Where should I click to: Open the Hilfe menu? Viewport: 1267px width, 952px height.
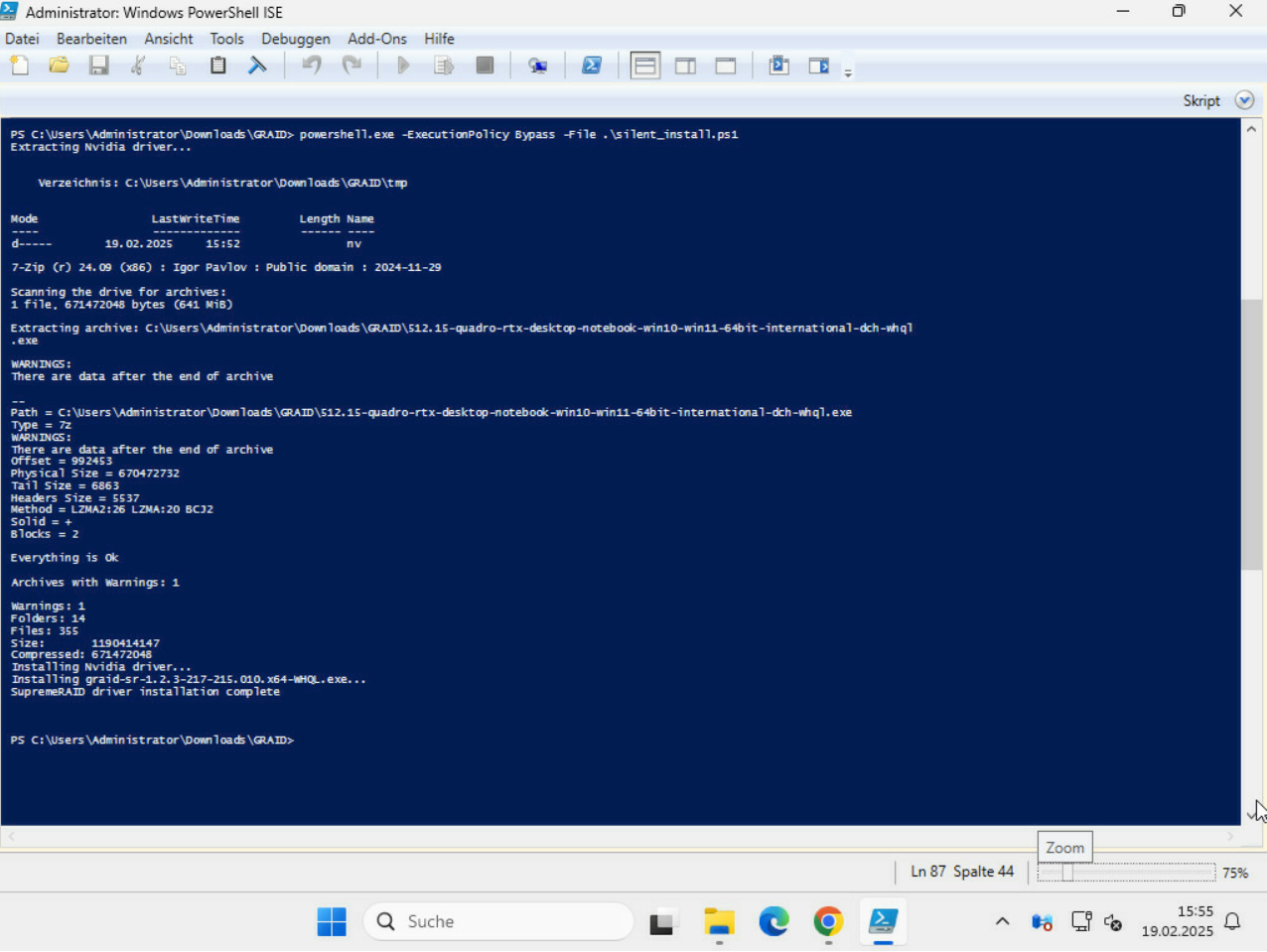click(439, 39)
